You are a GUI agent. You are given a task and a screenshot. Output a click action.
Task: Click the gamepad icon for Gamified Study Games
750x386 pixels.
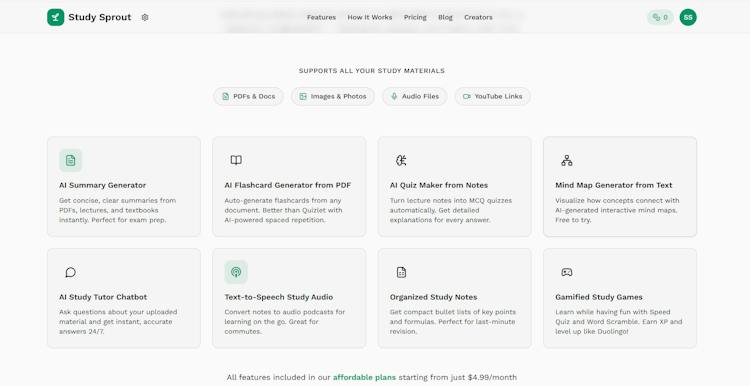tap(567, 272)
